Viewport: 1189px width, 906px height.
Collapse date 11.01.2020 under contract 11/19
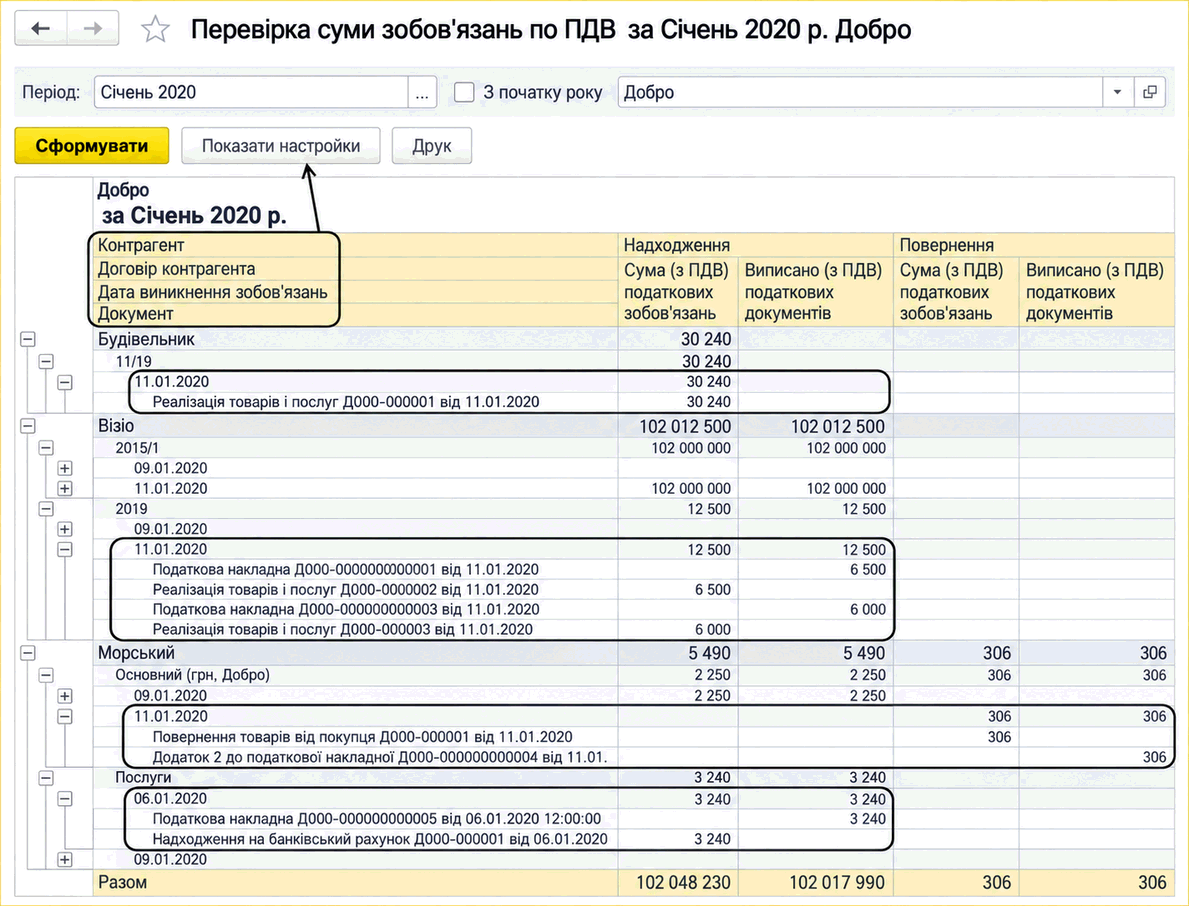coord(65,382)
